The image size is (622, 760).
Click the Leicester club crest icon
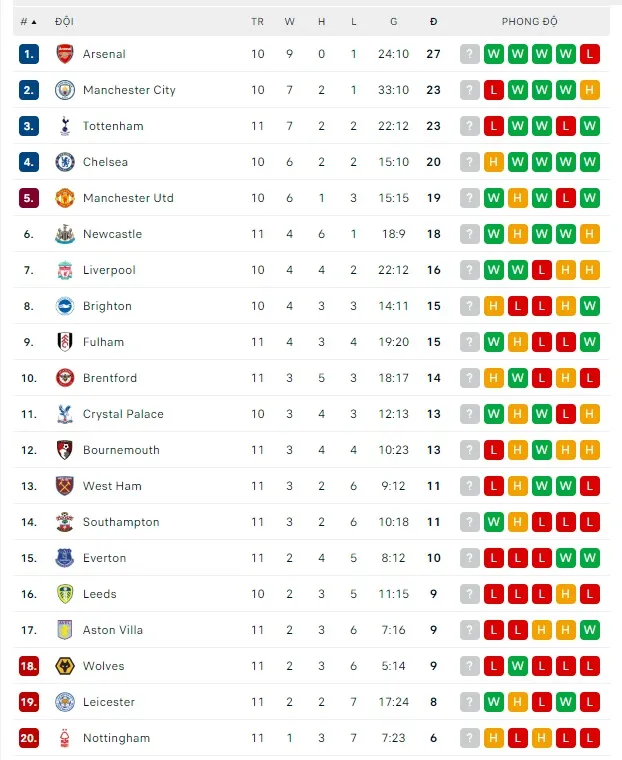pyautogui.click(x=65, y=702)
